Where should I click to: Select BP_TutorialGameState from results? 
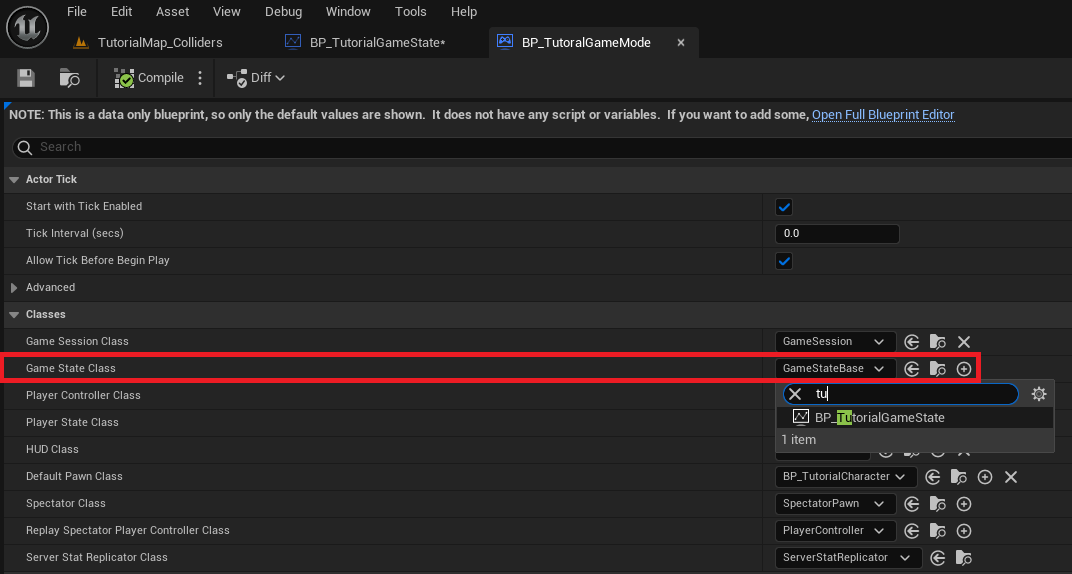(915, 418)
